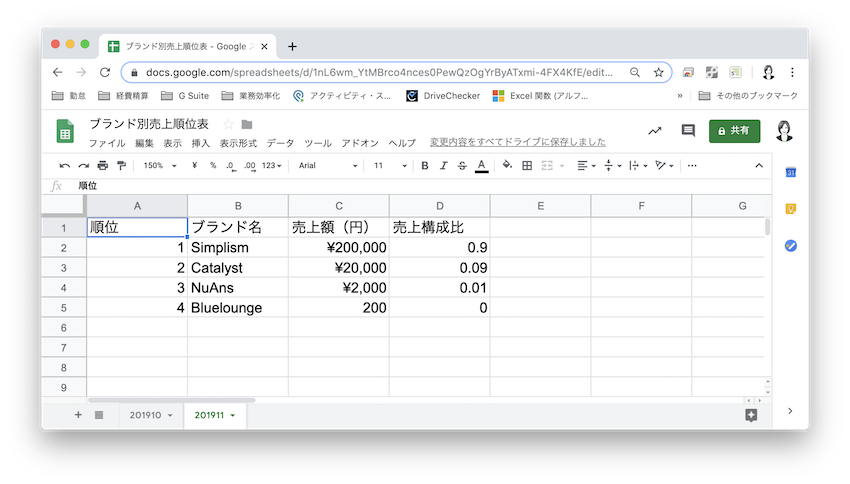The image size is (850, 484).
Task: Select cell B2 containing Simplism
Action: click(x=237, y=247)
